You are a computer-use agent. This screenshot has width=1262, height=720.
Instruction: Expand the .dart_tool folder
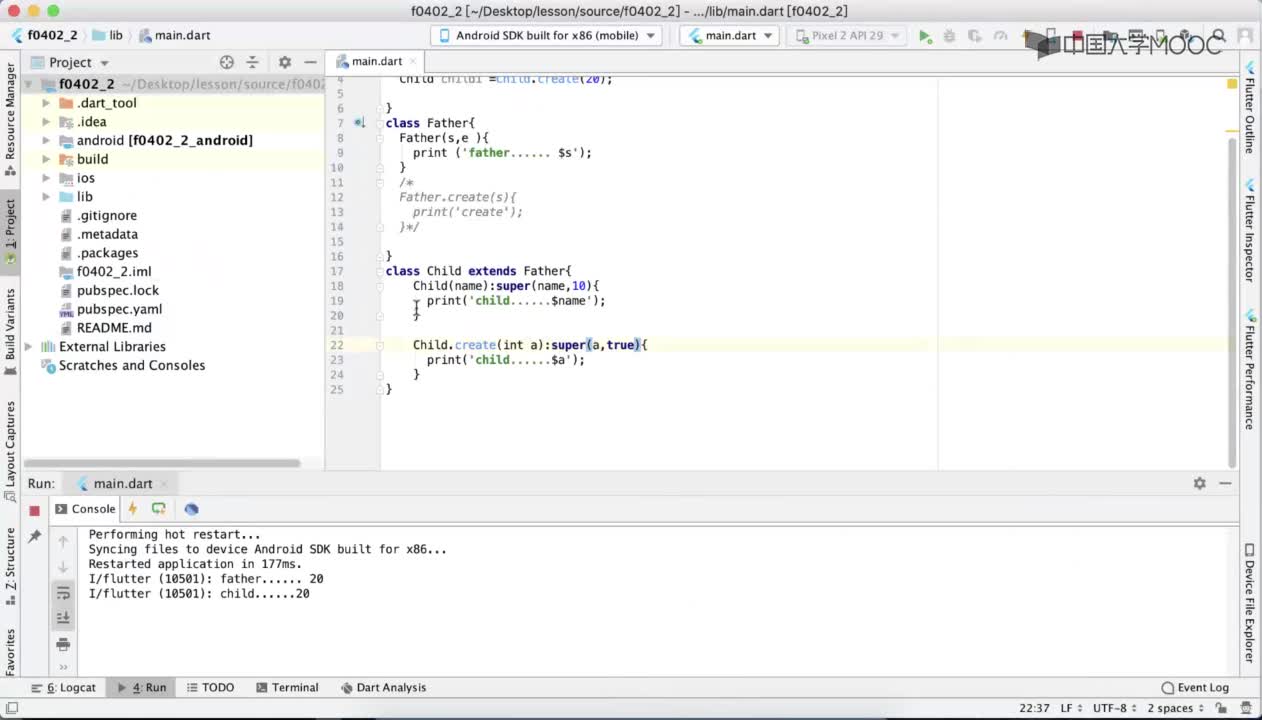click(x=46, y=103)
